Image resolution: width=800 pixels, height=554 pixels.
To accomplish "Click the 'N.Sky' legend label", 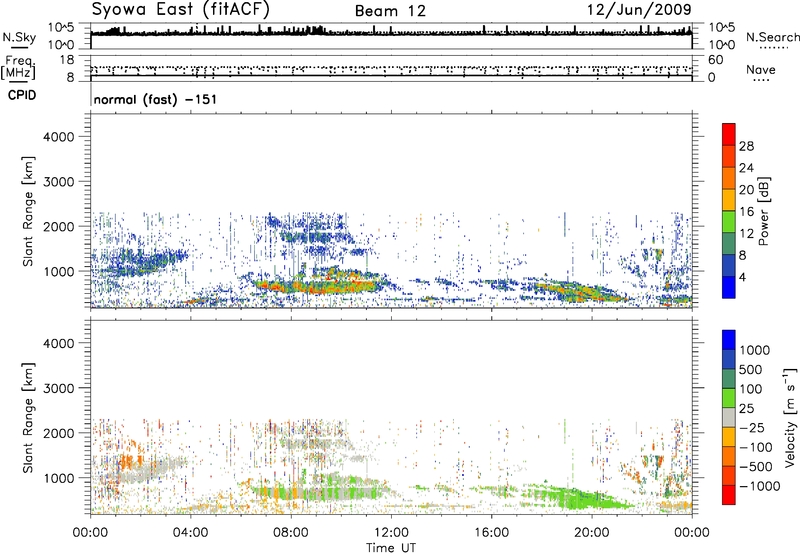I will 19,38.
